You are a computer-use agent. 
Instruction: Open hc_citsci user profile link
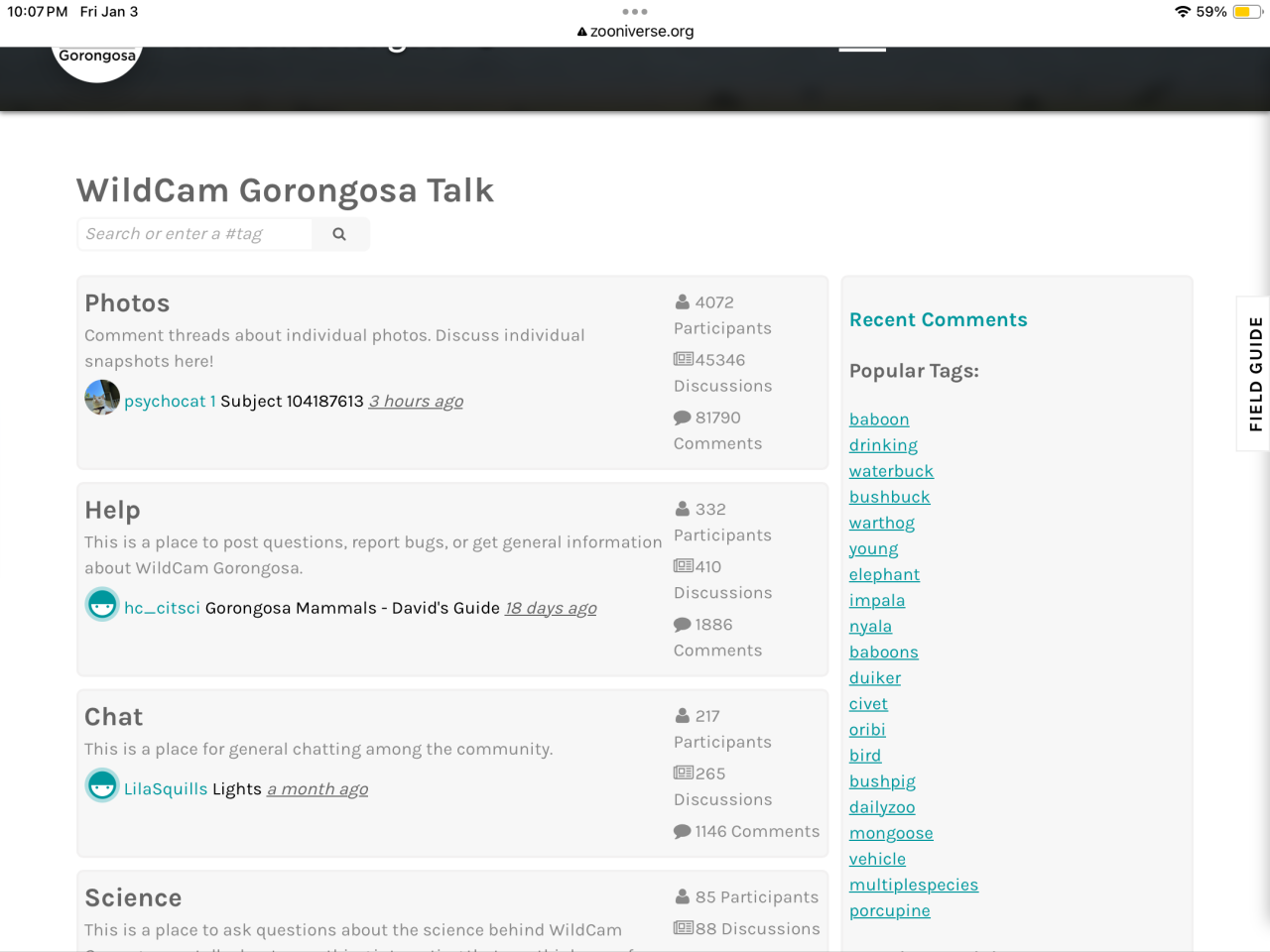[x=162, y=608]
